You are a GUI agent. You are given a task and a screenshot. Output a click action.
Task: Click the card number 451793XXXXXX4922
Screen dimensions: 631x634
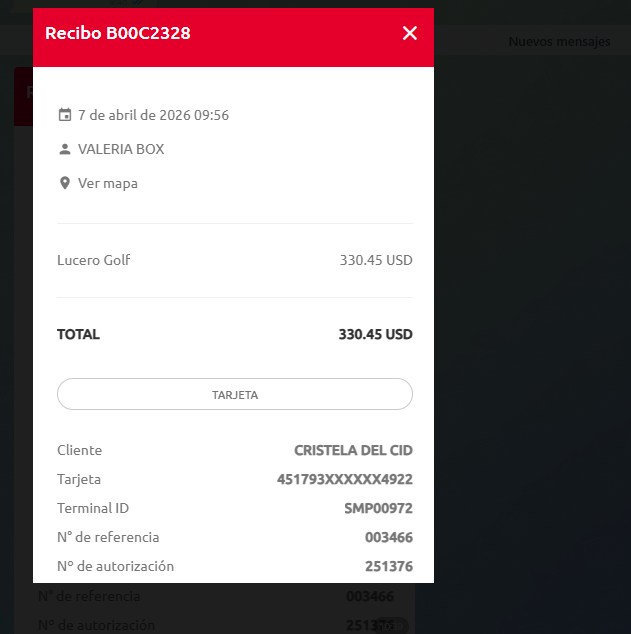344,479
